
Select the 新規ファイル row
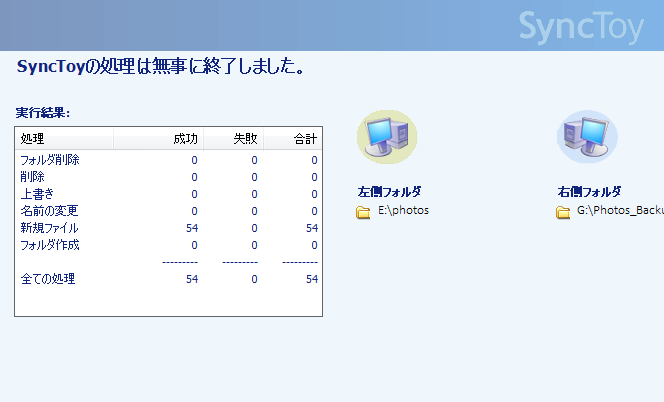pos(169,228)
